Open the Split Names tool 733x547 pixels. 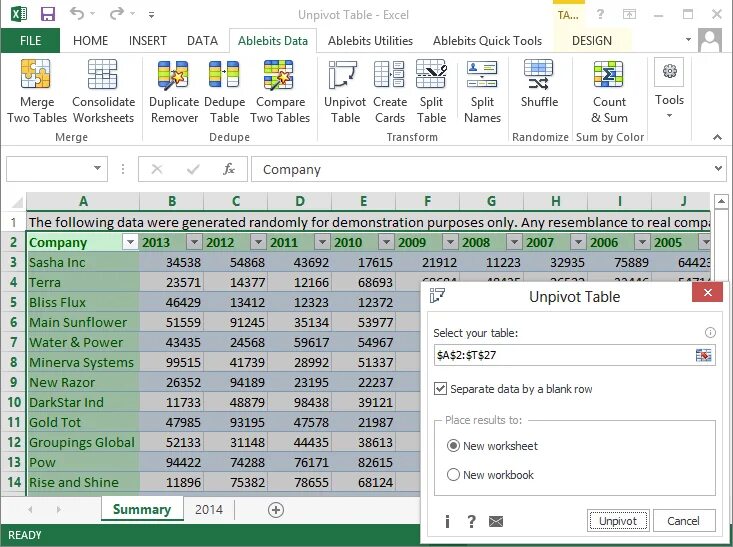pyautogui.click(x=482, y=92)
